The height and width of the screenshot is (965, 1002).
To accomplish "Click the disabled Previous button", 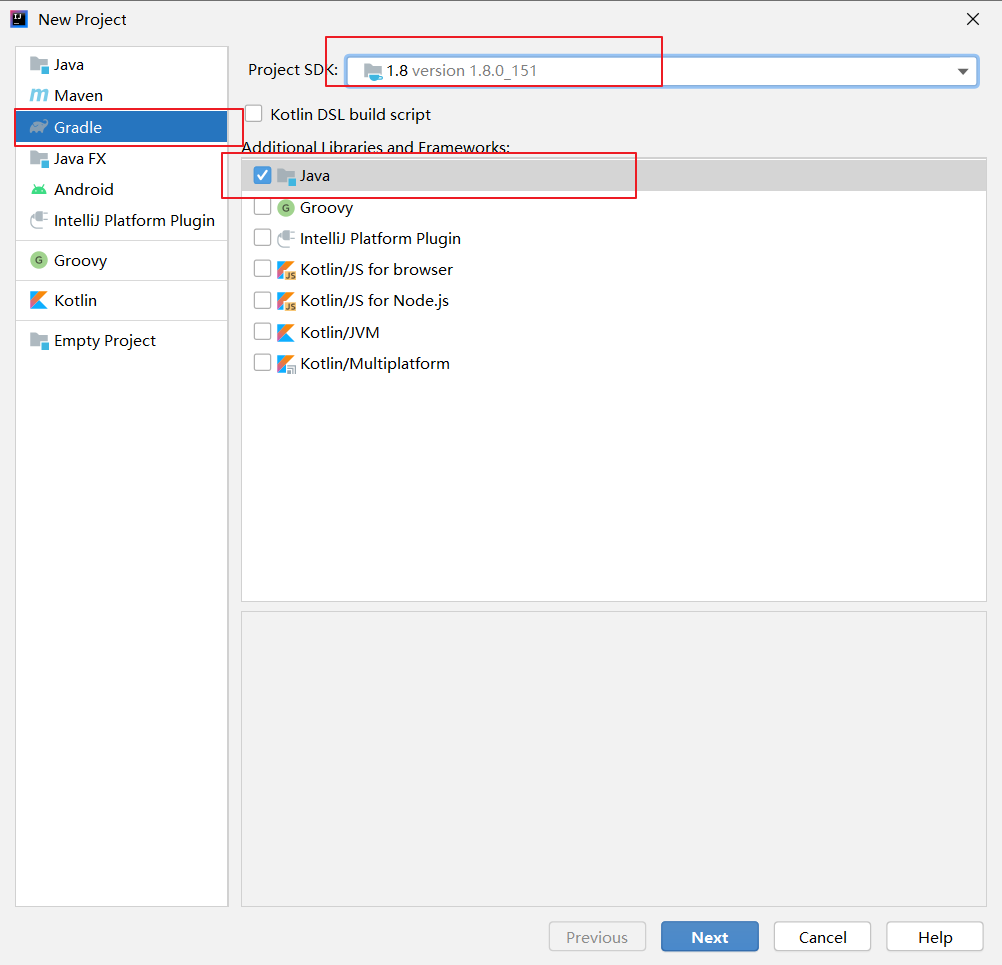I will tap(597, 937).
